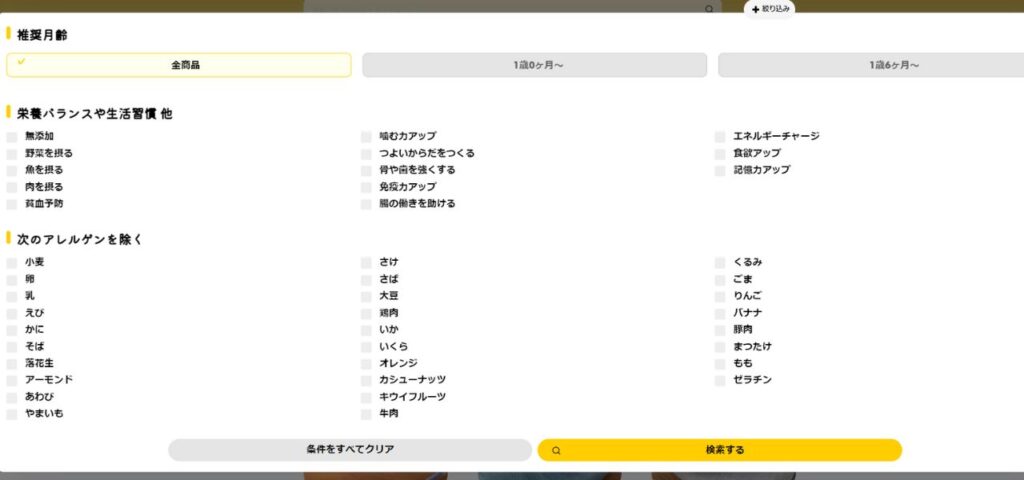Image resolution: width=1024 pixels, height=480 pixels.
Task: Select the 大豆 allergen checkbox
Action: pyautogui.click(x=366, y=297)
